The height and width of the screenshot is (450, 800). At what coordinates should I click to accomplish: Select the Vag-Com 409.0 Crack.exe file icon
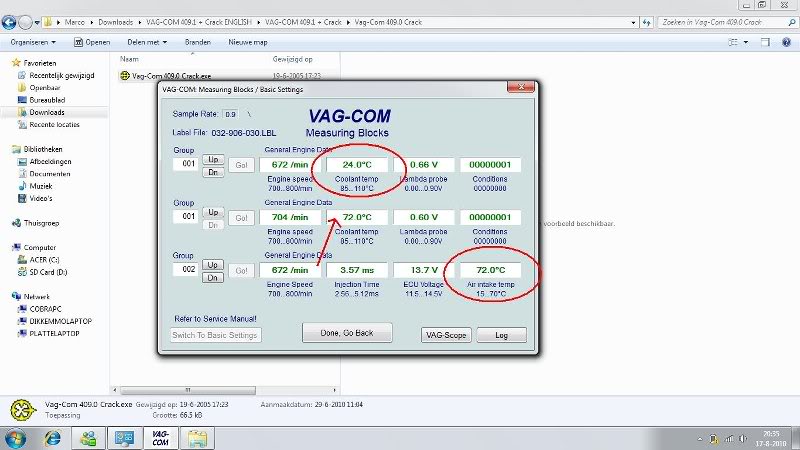[124, 76]
